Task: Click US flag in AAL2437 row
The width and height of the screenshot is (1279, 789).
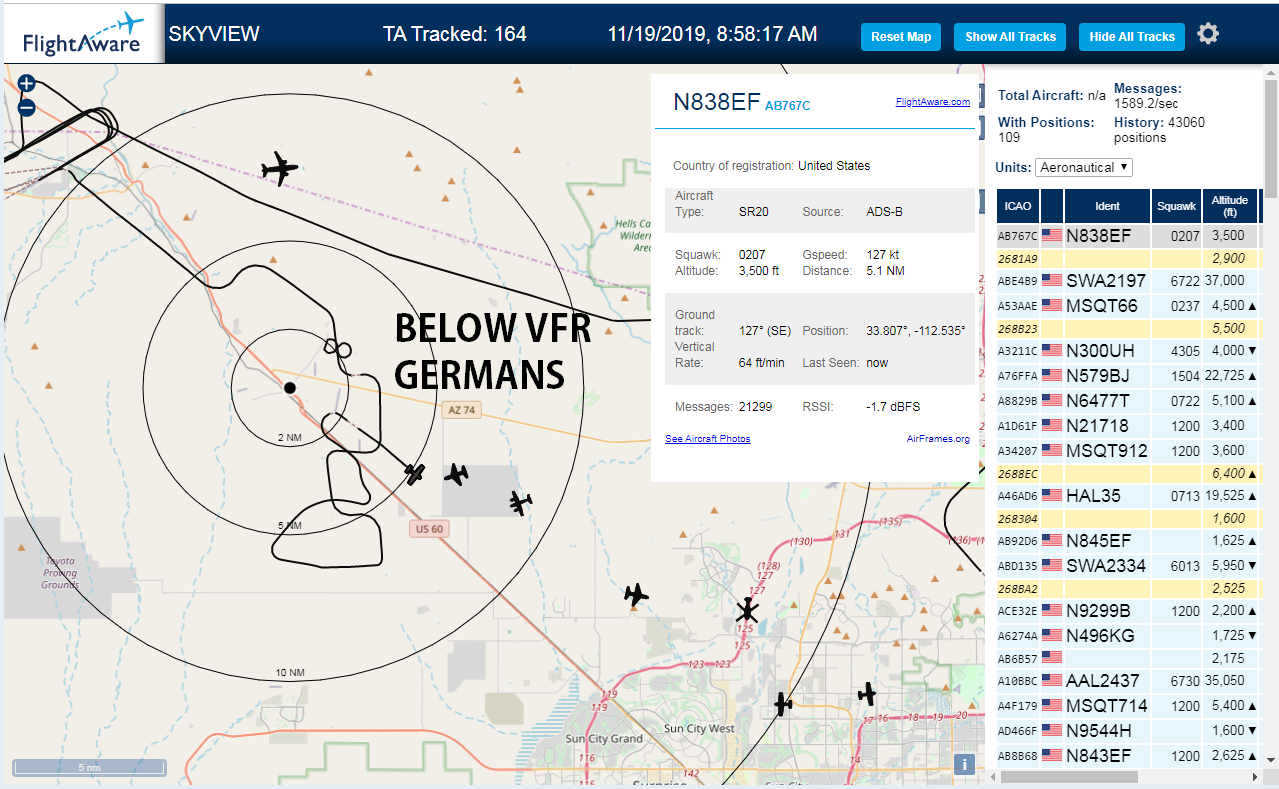Action: [x=1052, y=681]
